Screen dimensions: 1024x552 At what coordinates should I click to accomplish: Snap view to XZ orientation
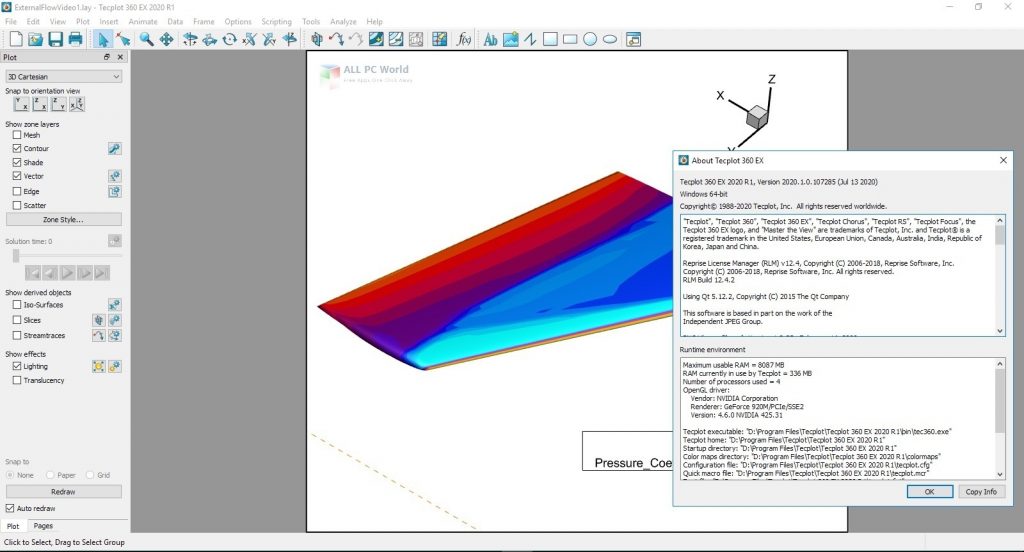[40, 104]
